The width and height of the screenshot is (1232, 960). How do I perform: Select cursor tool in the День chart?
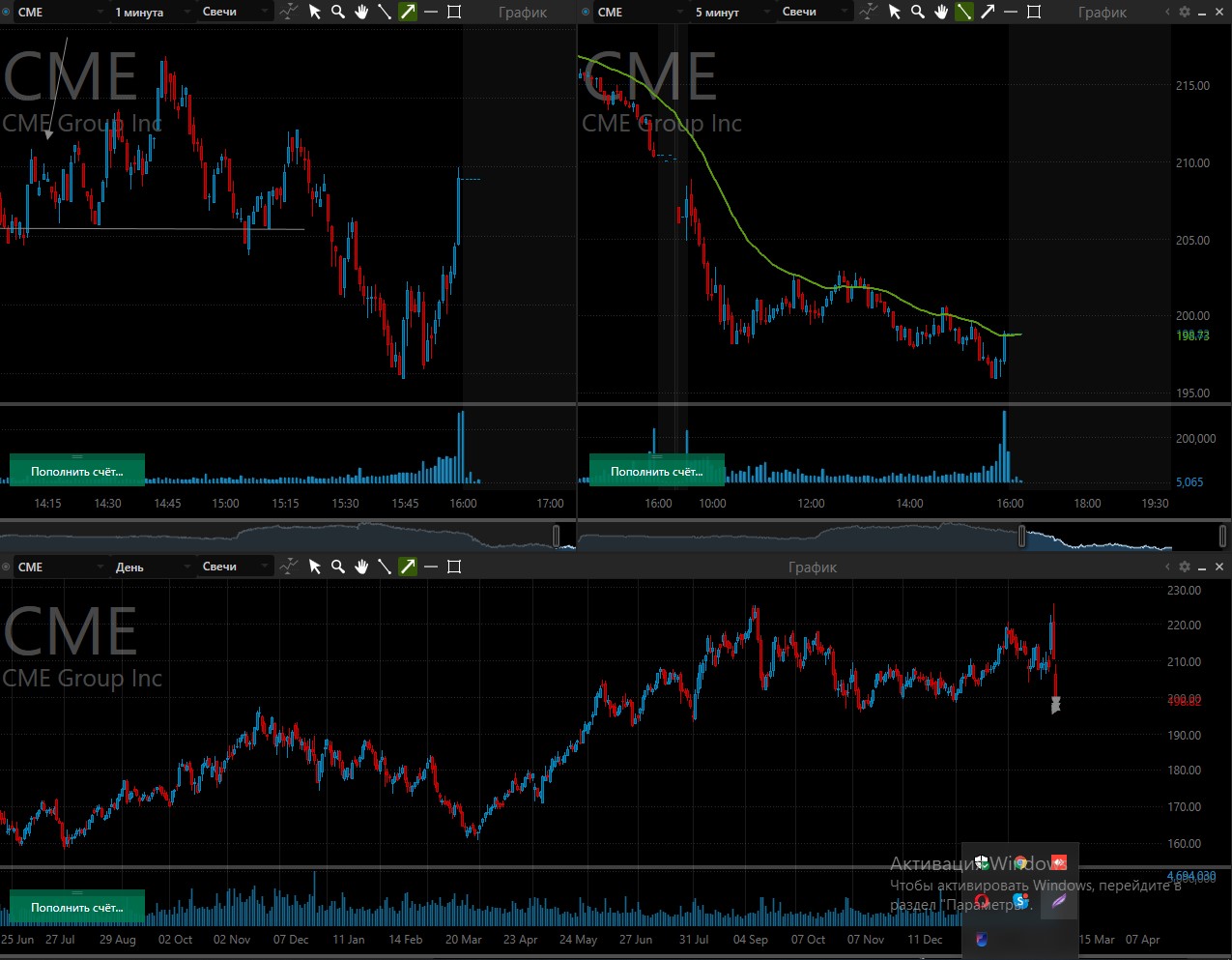315,567
